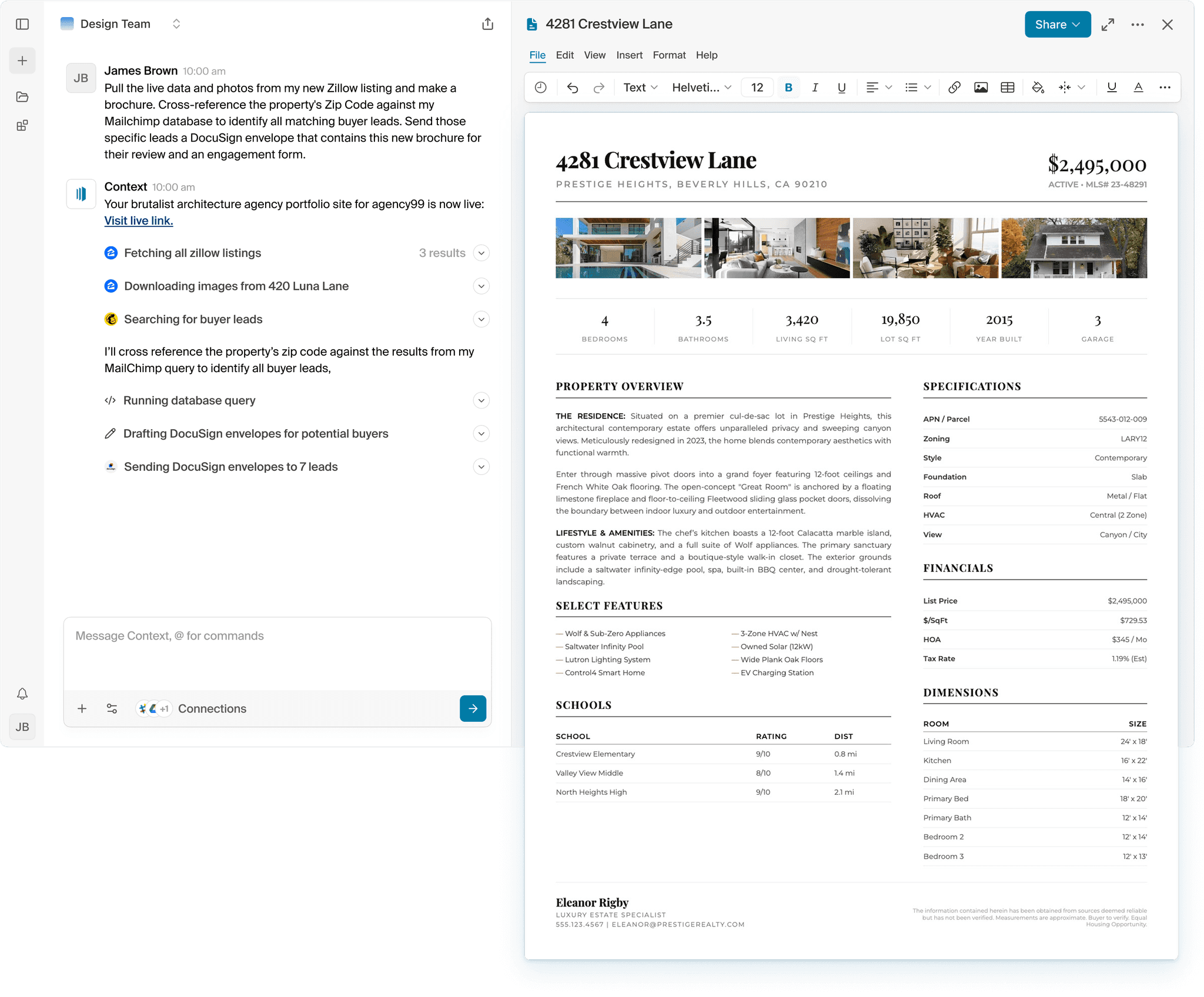
Task: Click the text color A icon
Action: coord(1138,88)
